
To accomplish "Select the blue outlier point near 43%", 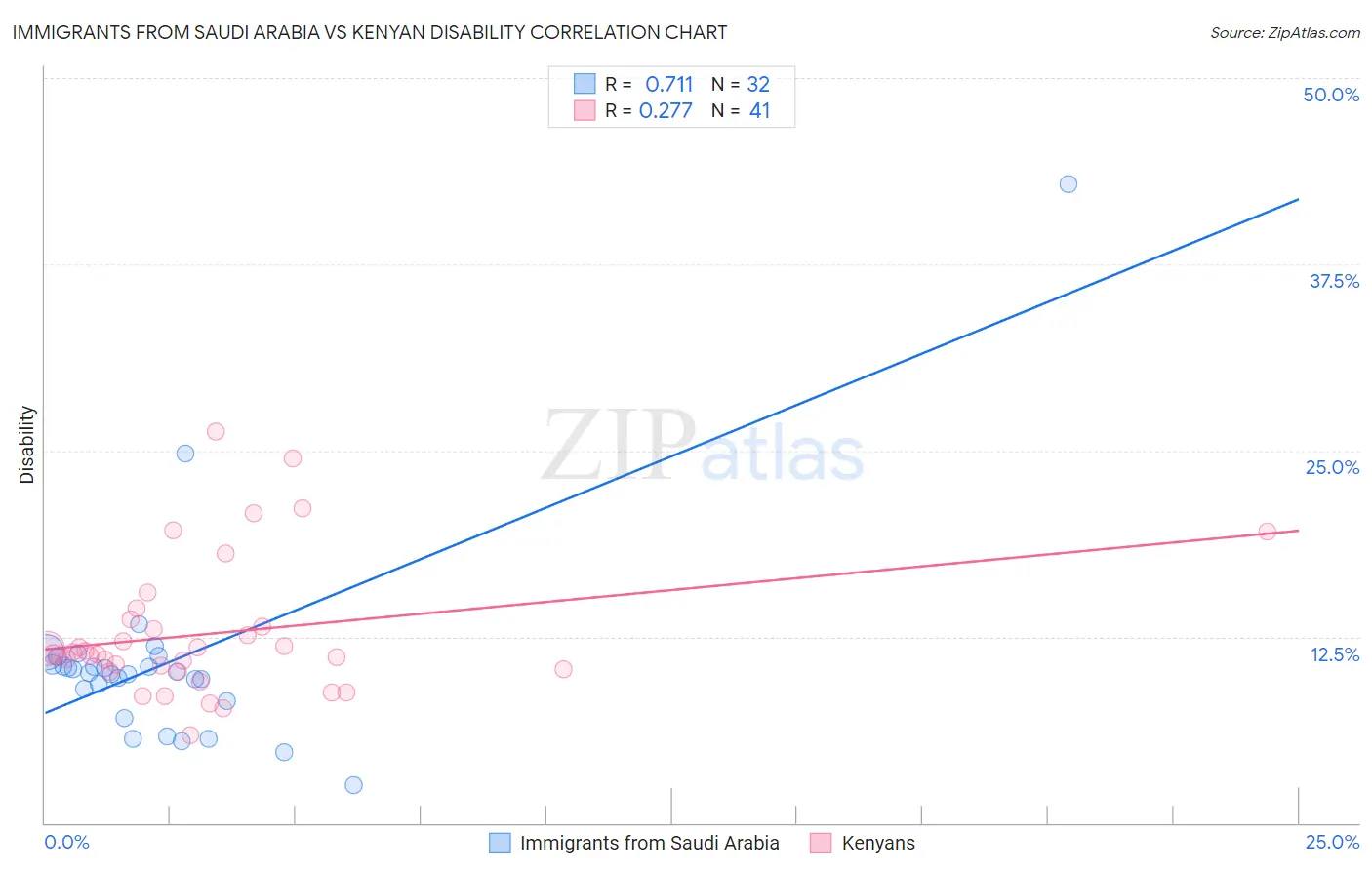I will (x=1069, y=184).
